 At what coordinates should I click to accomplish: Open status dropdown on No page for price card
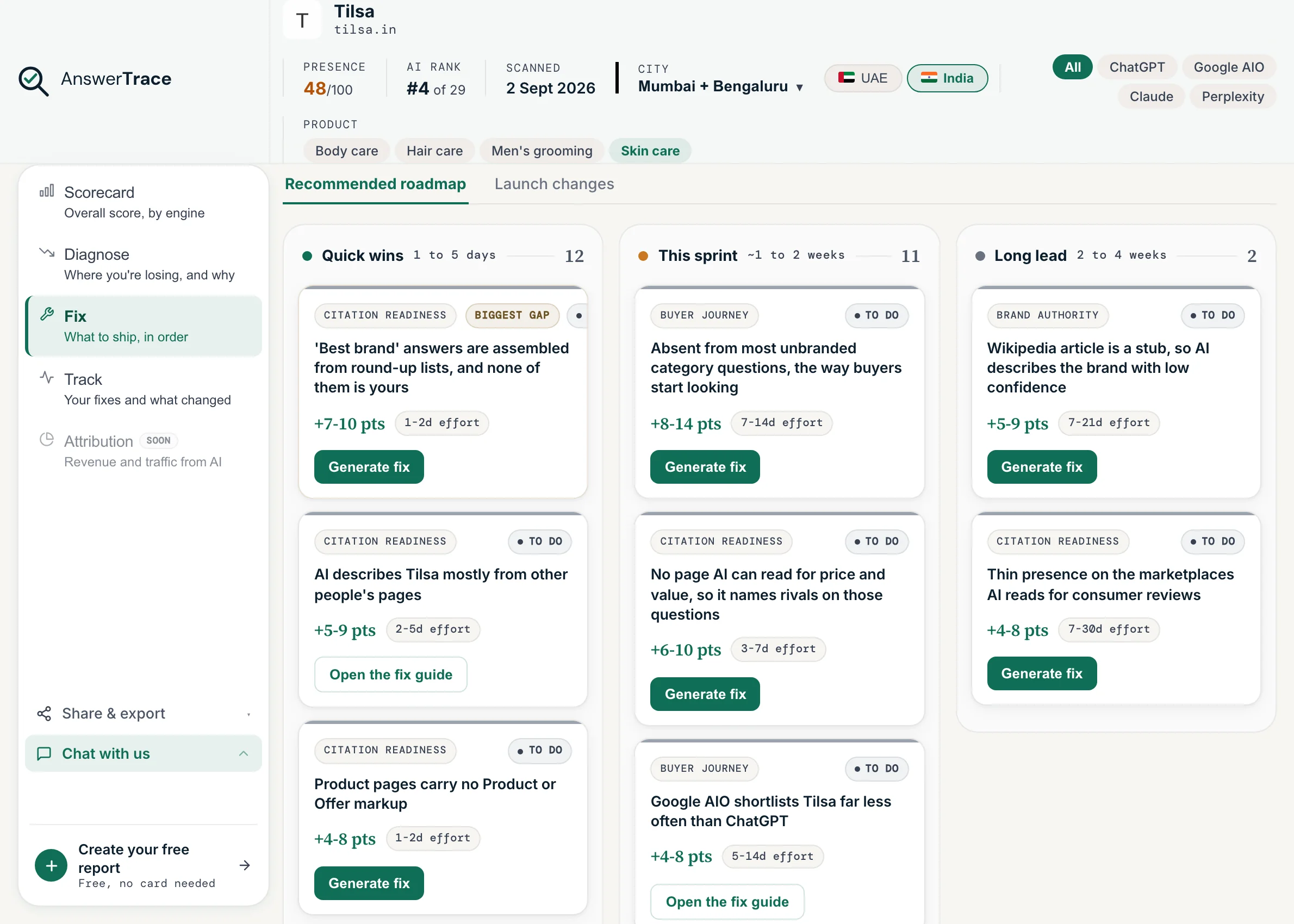(x=876, y=542)
